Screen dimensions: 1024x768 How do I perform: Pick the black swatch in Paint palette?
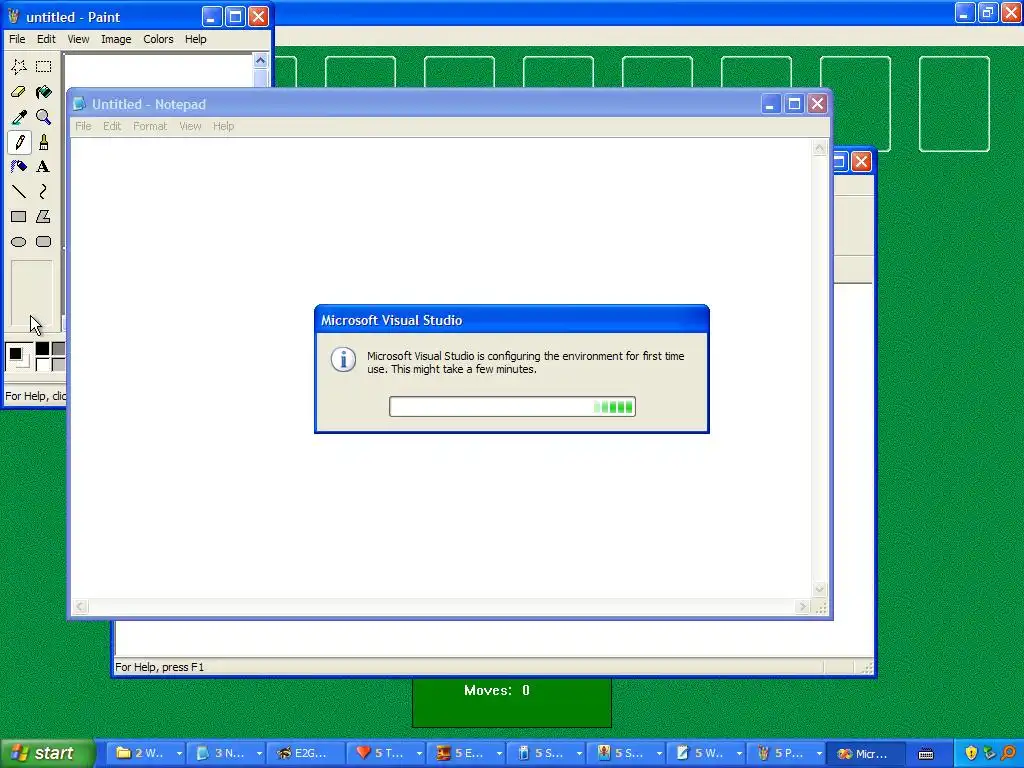[x=42, y=349]
